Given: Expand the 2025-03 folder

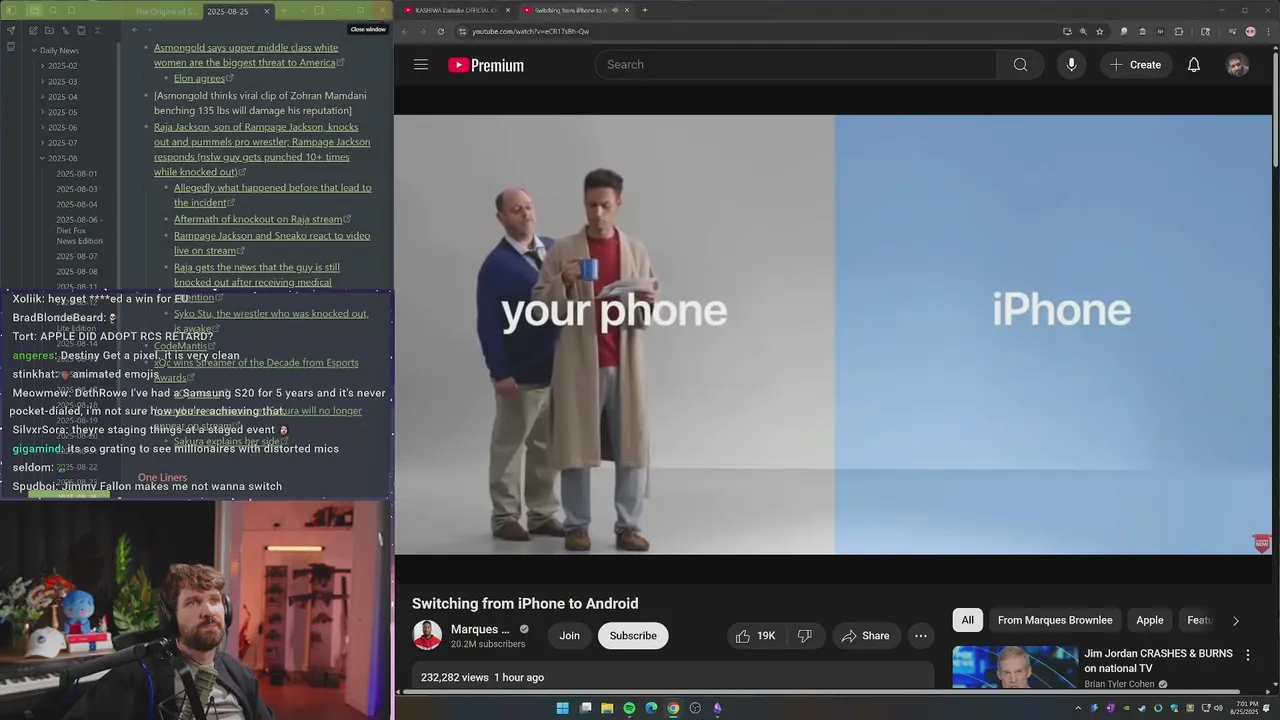Looking at the screenshot, I should coord(43,81).
